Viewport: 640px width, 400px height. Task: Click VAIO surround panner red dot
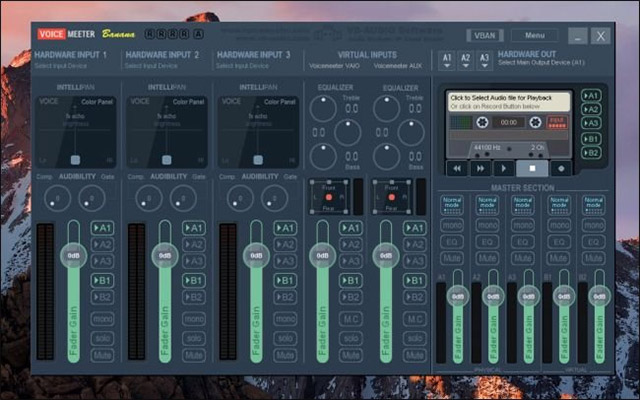tap(329, 197)
